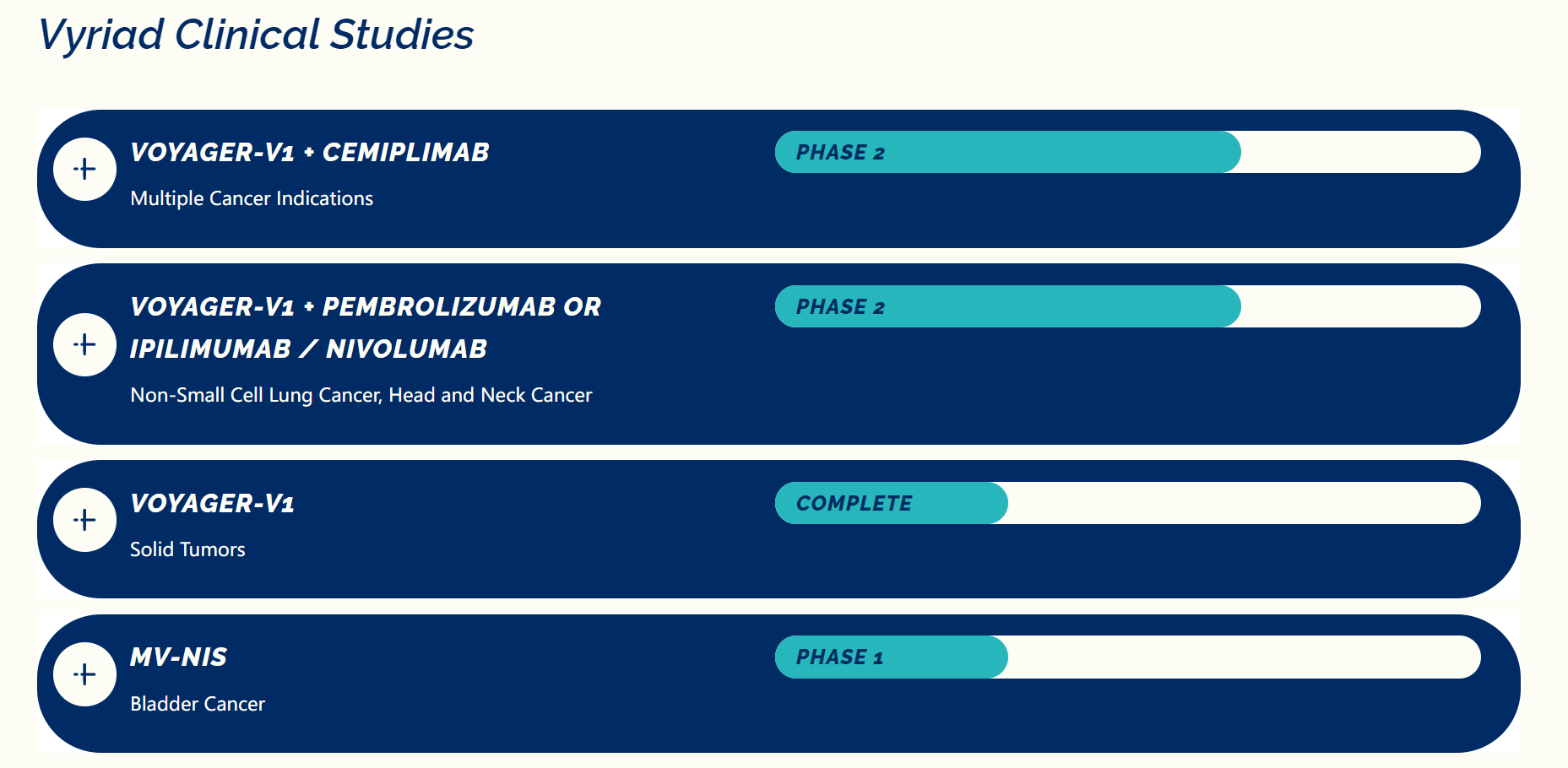Select the Bladder Cancer indication text
1568x768 pixels.
click(x=198, y=704)
